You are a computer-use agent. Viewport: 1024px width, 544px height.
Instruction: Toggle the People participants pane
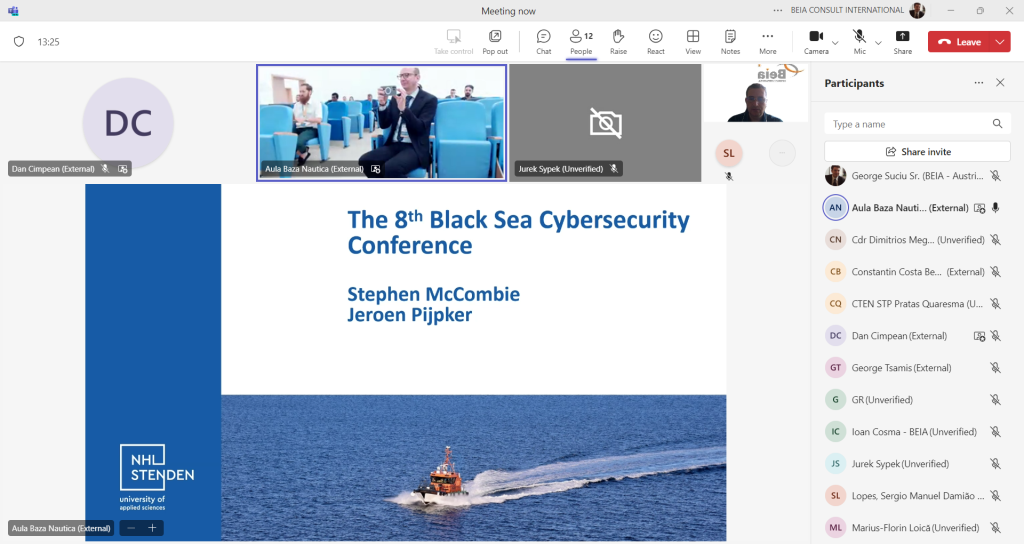580,41
